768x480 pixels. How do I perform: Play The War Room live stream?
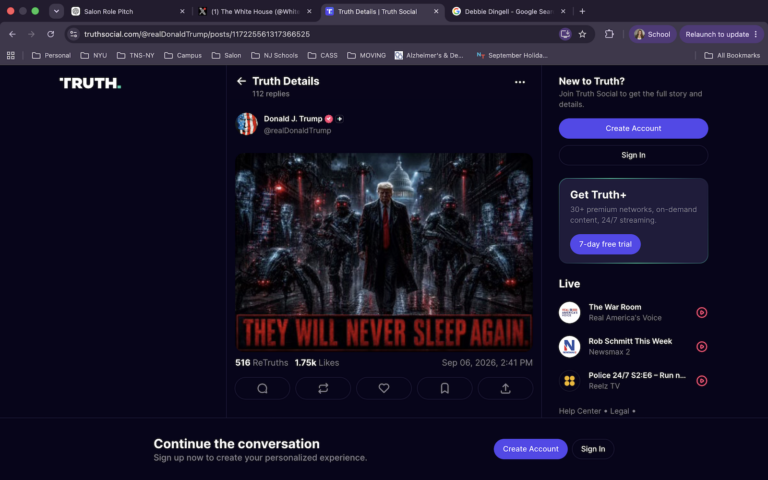(x=701, y=312)
